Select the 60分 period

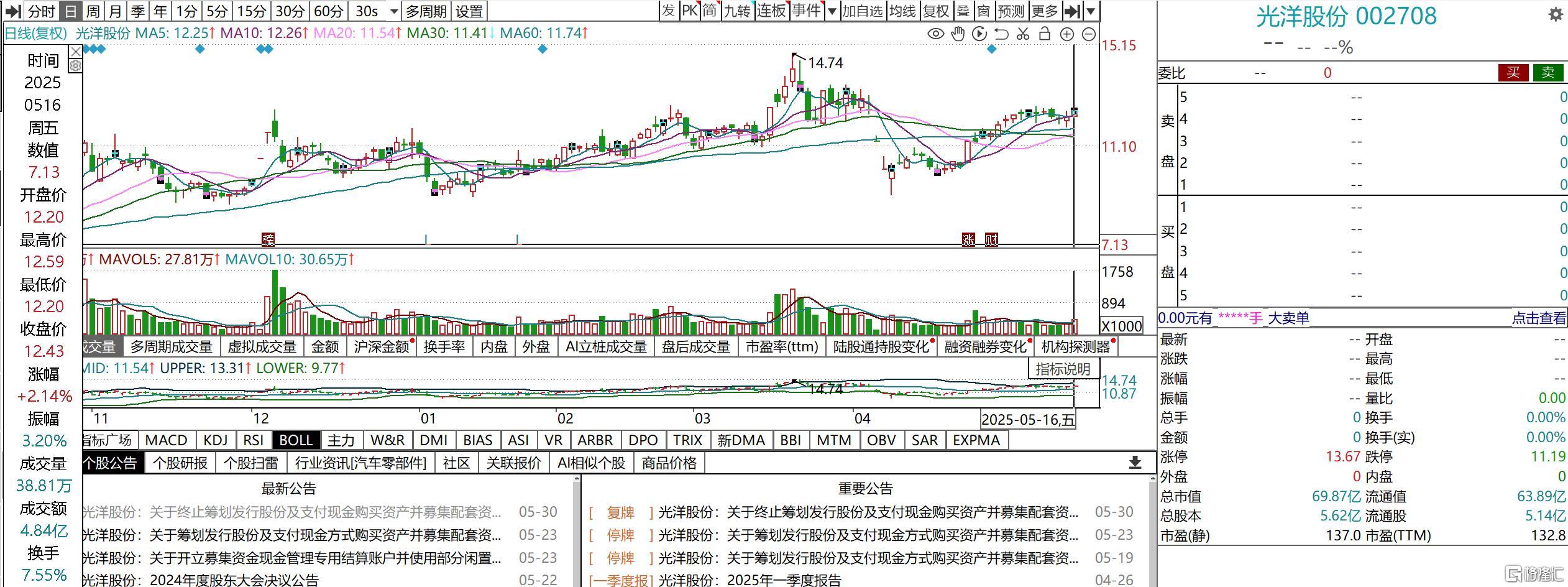pyautogui.click(x=329, y=11)
